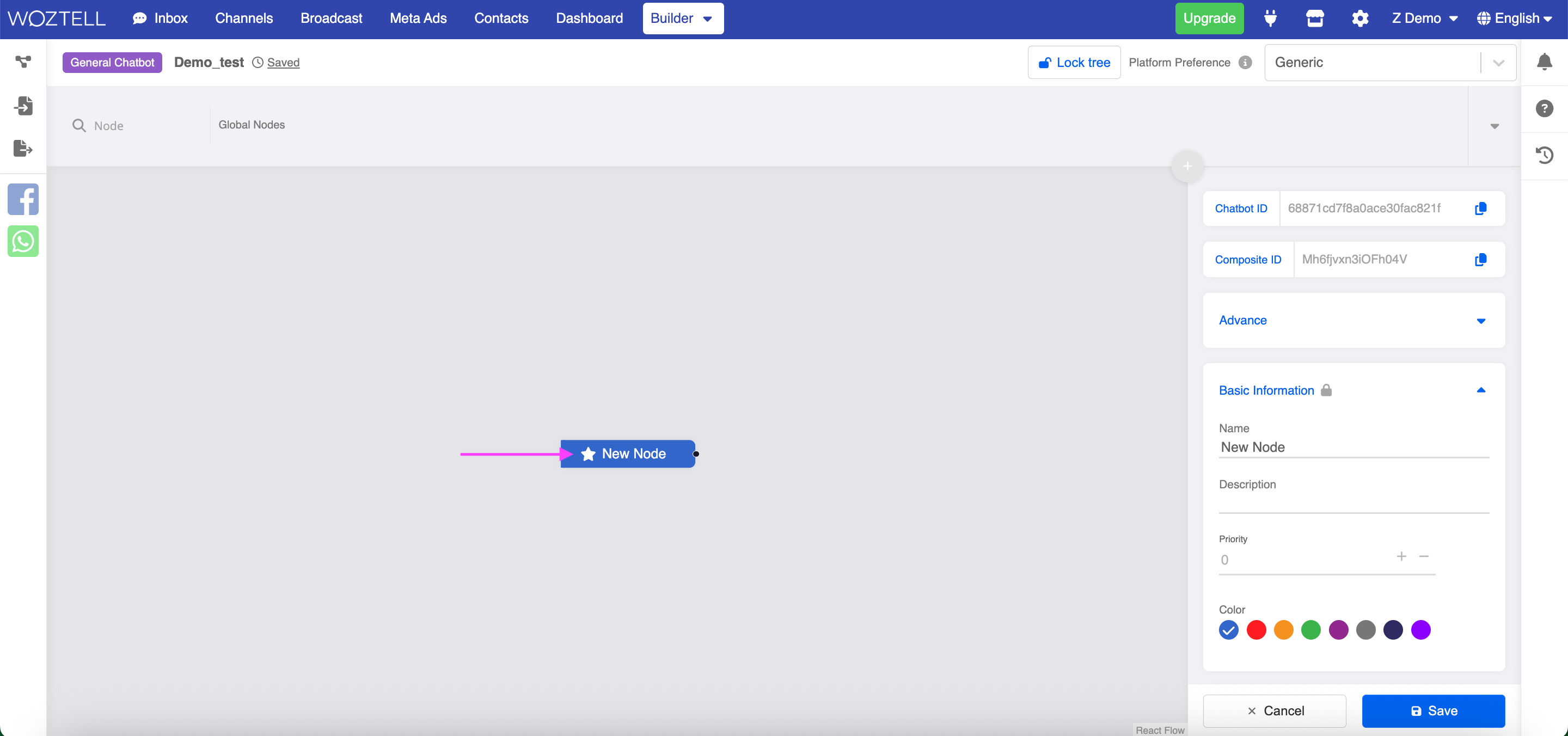Click the import chatbot icon in sidebar
This screenshot has width=1568, height=736.
tap(23, 106)
